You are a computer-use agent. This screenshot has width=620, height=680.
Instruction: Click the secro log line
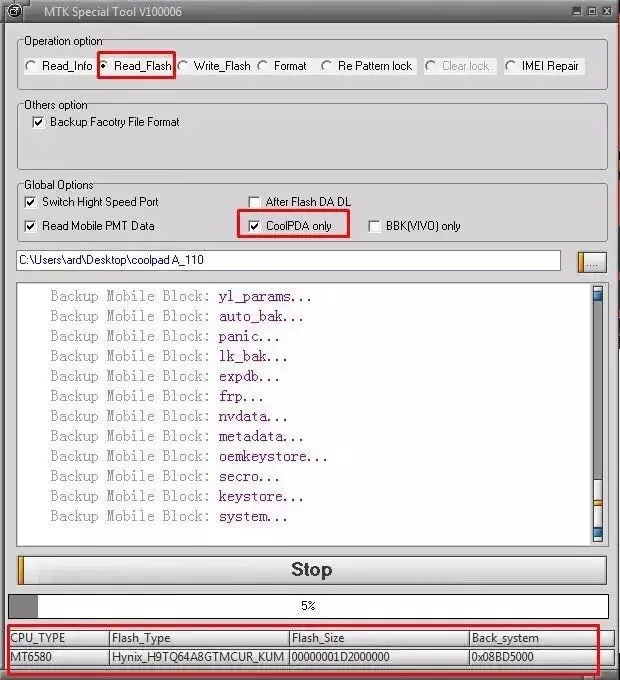pyautogui.click(x=165, y=476)
